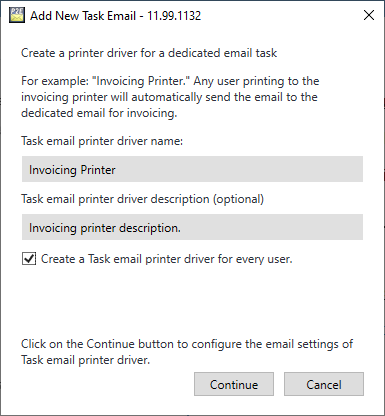Click the 'Add New Task Email' title text
Viewport: 385px width, 416px height.
[83, 16]
